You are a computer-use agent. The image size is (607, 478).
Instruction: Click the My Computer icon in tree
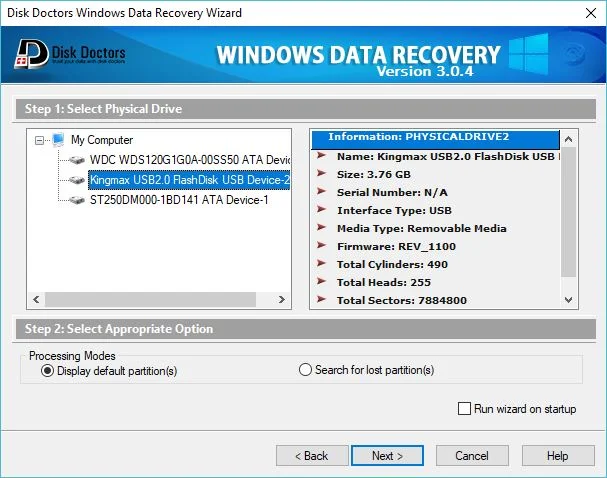58,140
